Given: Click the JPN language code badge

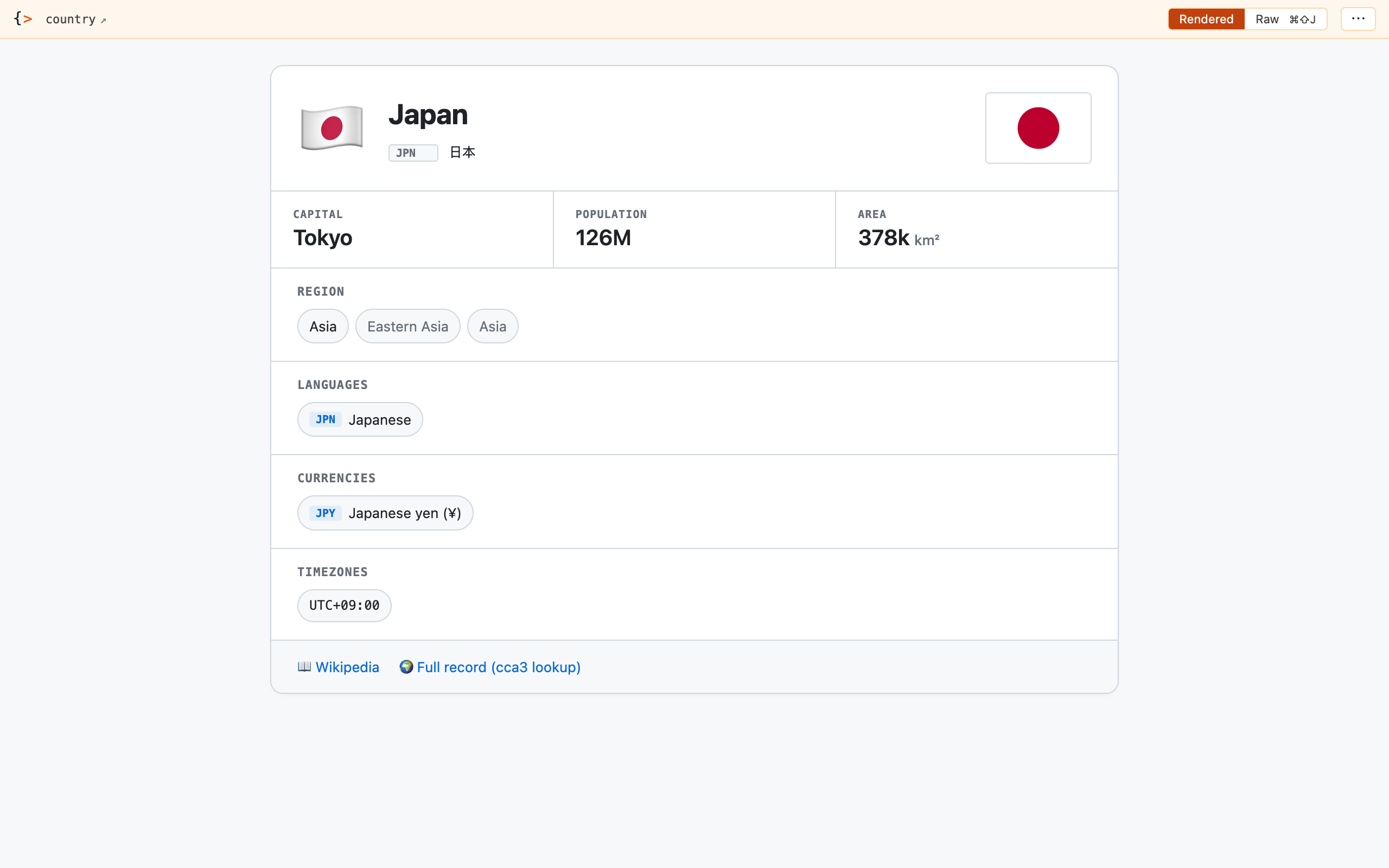Looking at the screenshot, I should [326, 419].
